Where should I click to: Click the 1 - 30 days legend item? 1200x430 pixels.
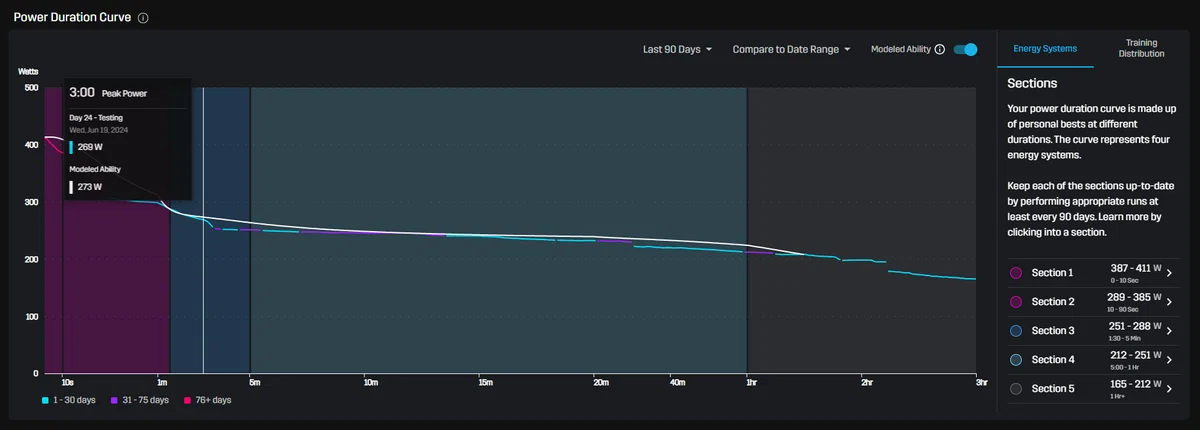coord(69,400)
